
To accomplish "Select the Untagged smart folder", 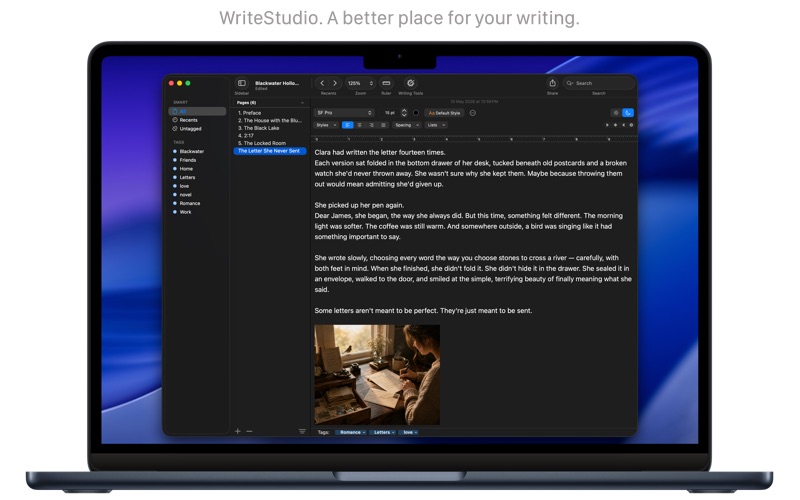I will [197, 129].
